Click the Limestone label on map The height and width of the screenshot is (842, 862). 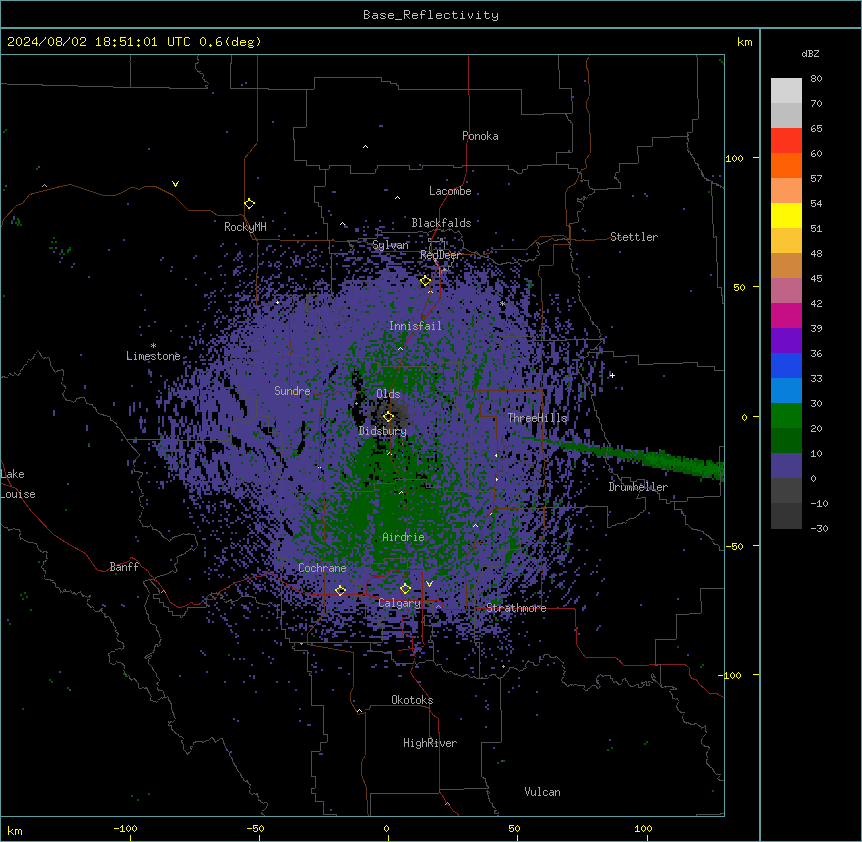tap(153, 356)
